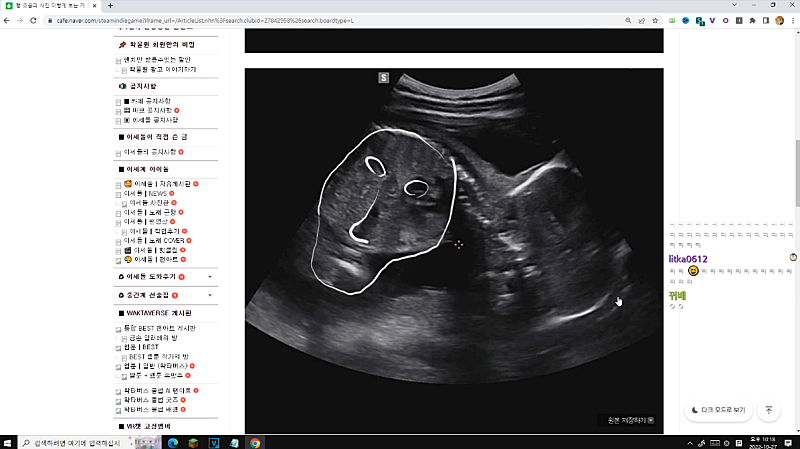Screen dimensions: 800x449
Task: Click the Windows taskbar search box
Action: point(80,442)
